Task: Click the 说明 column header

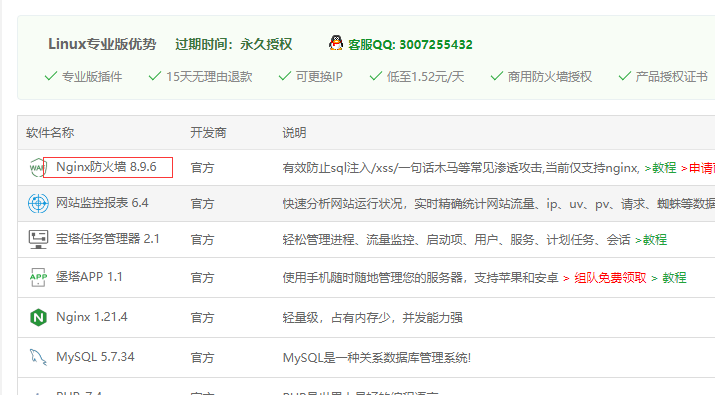Action: pos(294,133)
